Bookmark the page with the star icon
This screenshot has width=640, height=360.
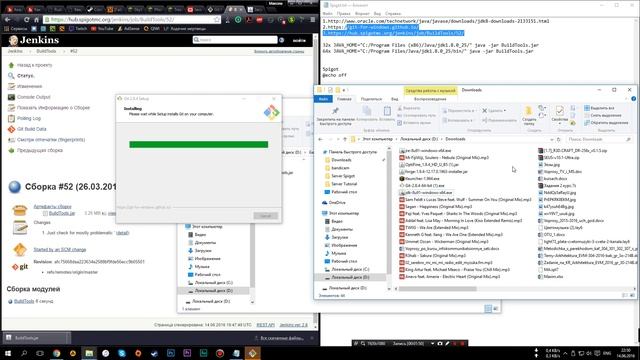pos(217,19)
